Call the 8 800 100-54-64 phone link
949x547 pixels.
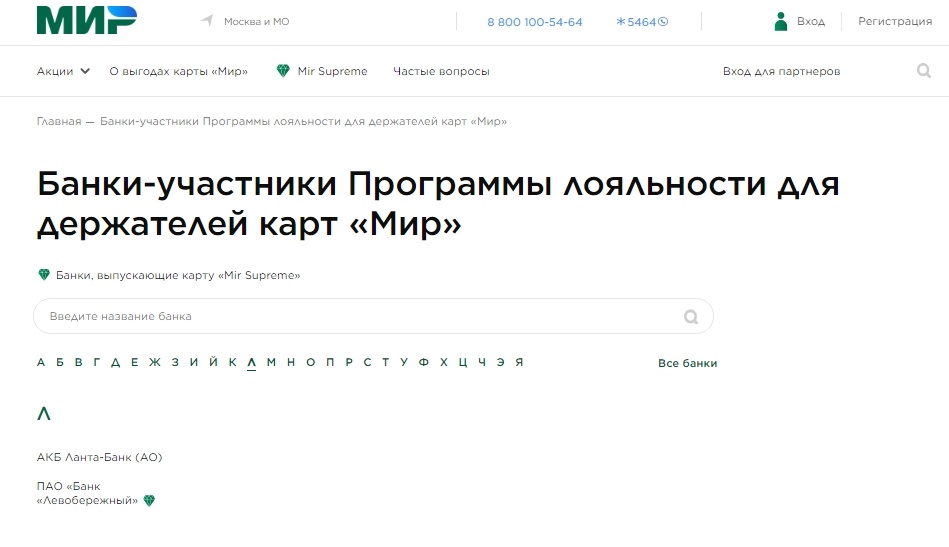point(534,22)
